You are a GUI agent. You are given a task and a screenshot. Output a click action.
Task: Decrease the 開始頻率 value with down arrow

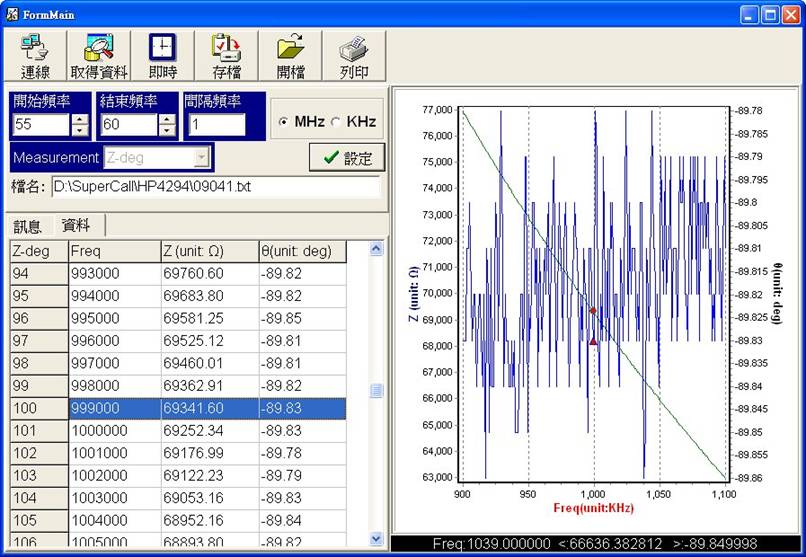[80, 130]
